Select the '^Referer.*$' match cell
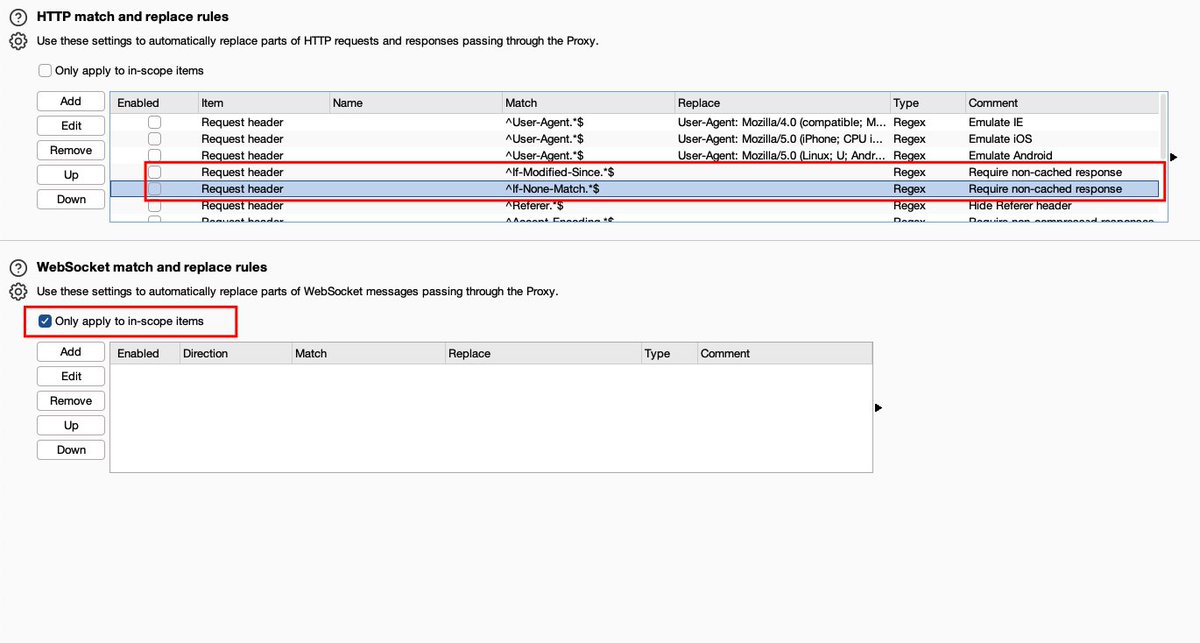The width and height of the screenshot is (1200, 643). [535, 205]
